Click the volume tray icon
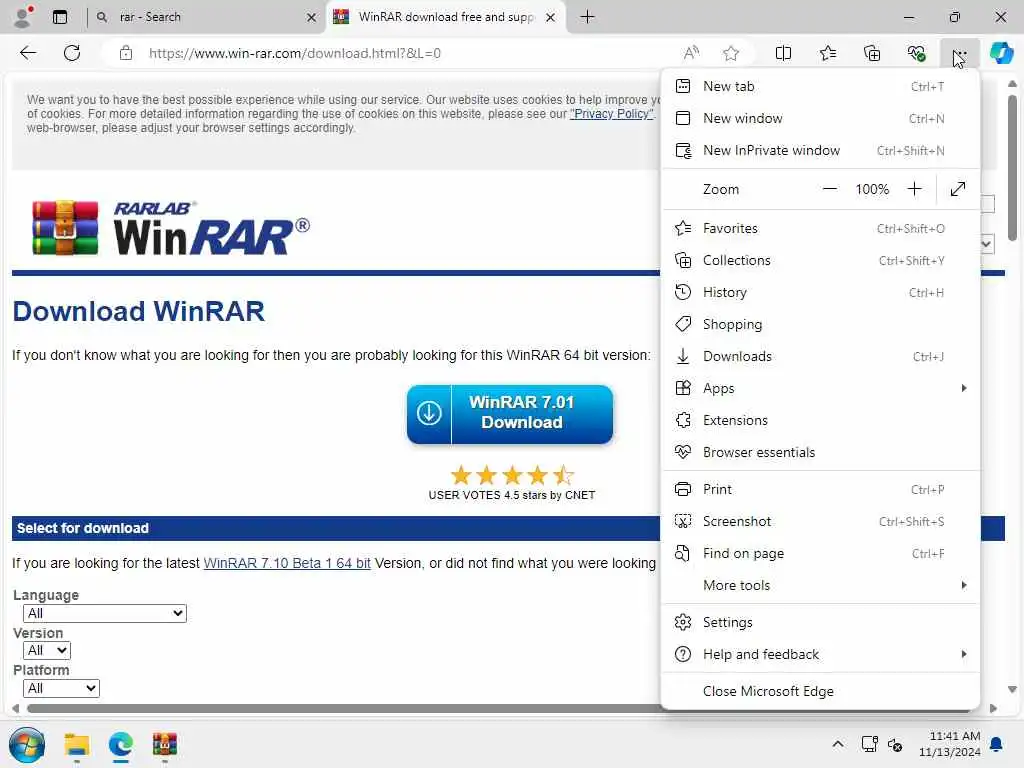Viewport: 1024px width, 768px height. [895, 744]
